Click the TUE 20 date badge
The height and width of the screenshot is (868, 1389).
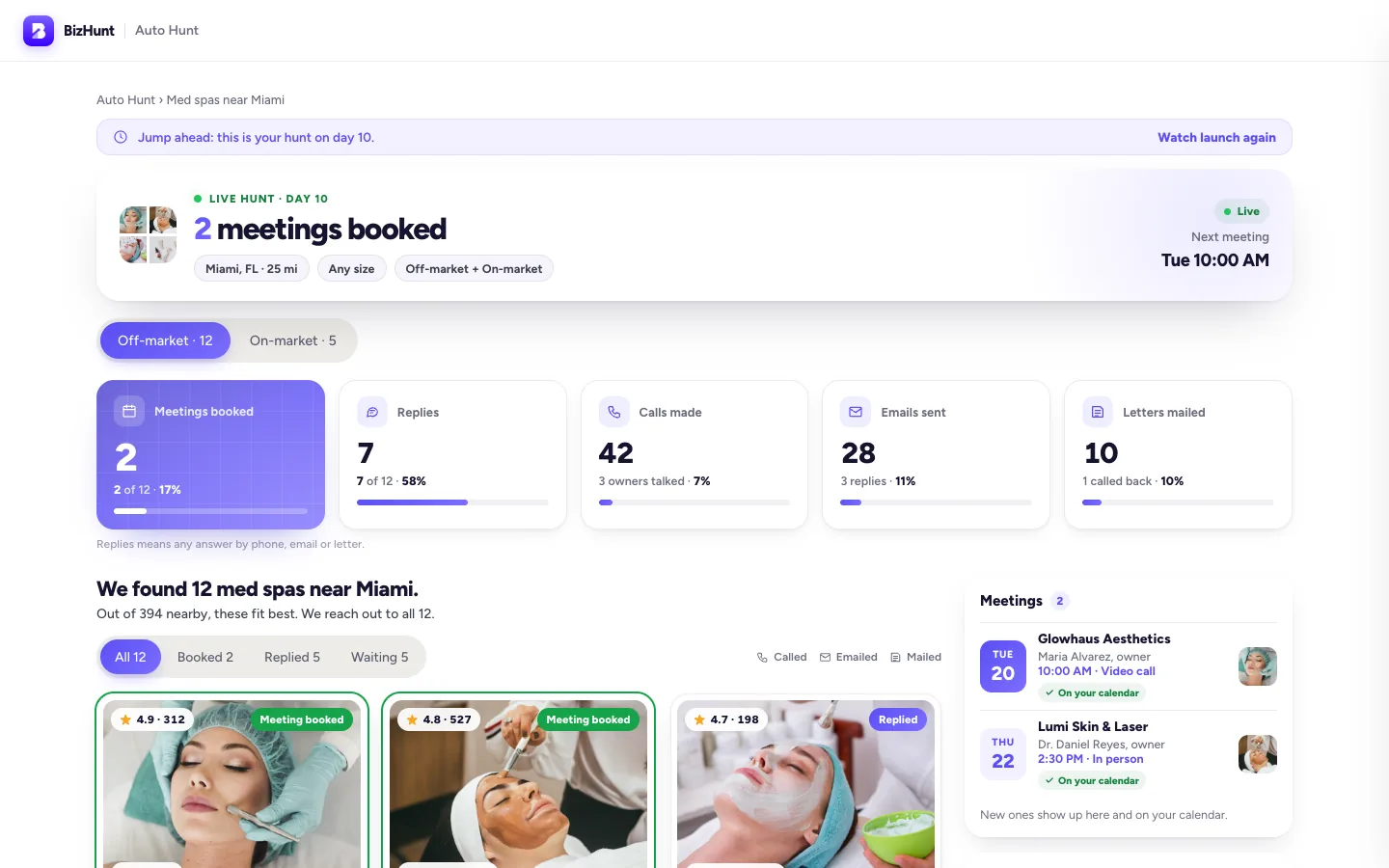[1003, 666]
